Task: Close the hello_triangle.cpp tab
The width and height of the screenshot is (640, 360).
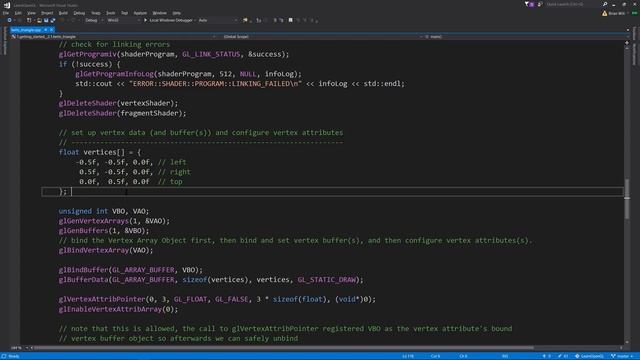Action: point(51,30)
